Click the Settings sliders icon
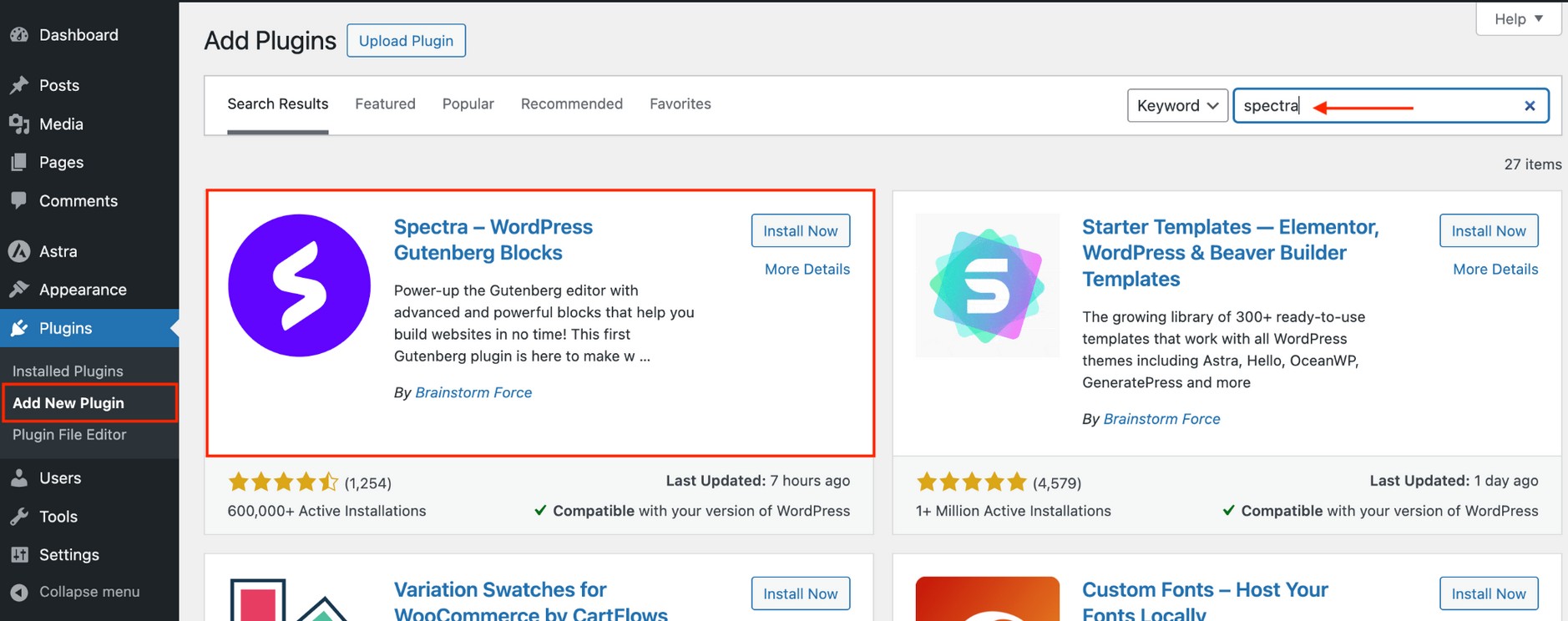 point(19,555)
